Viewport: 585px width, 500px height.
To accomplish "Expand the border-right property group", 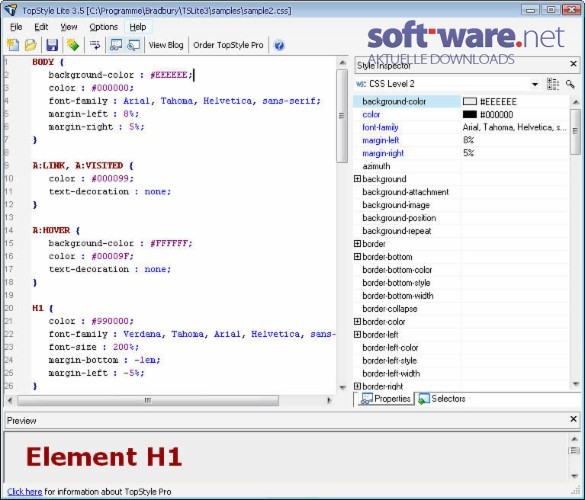I will [x=357, y=386].
